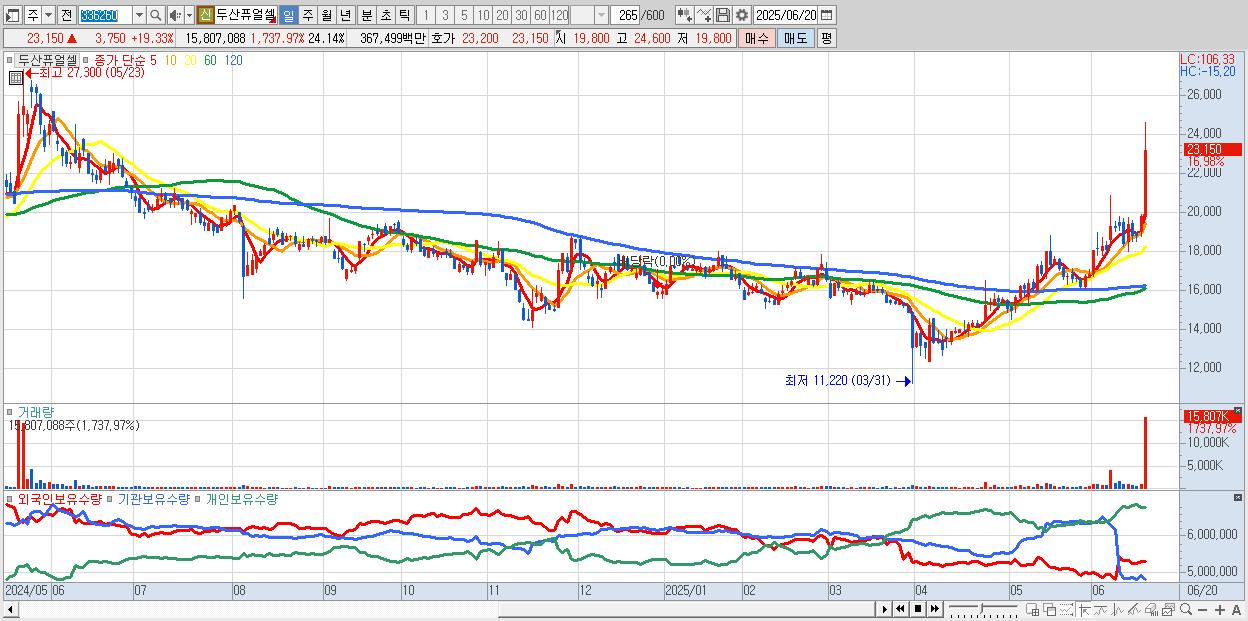1248x621 pixels.
Task: Click the date field 2025/06/20
Action: (x=786, y=15)
